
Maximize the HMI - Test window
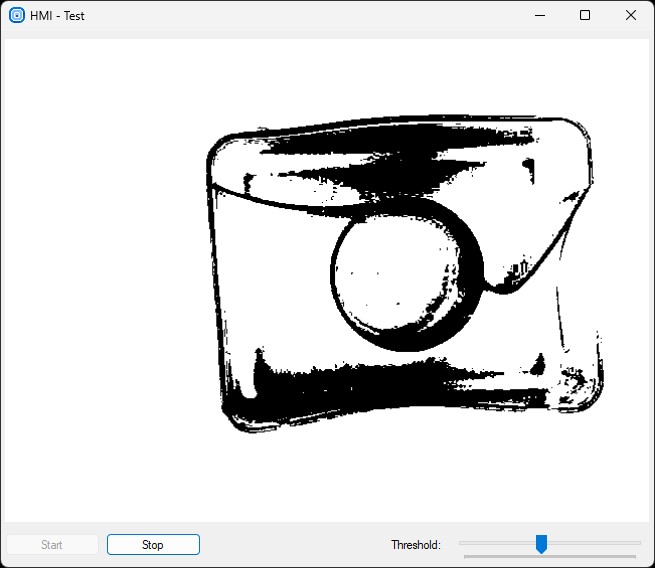click(x=585, y=15)
